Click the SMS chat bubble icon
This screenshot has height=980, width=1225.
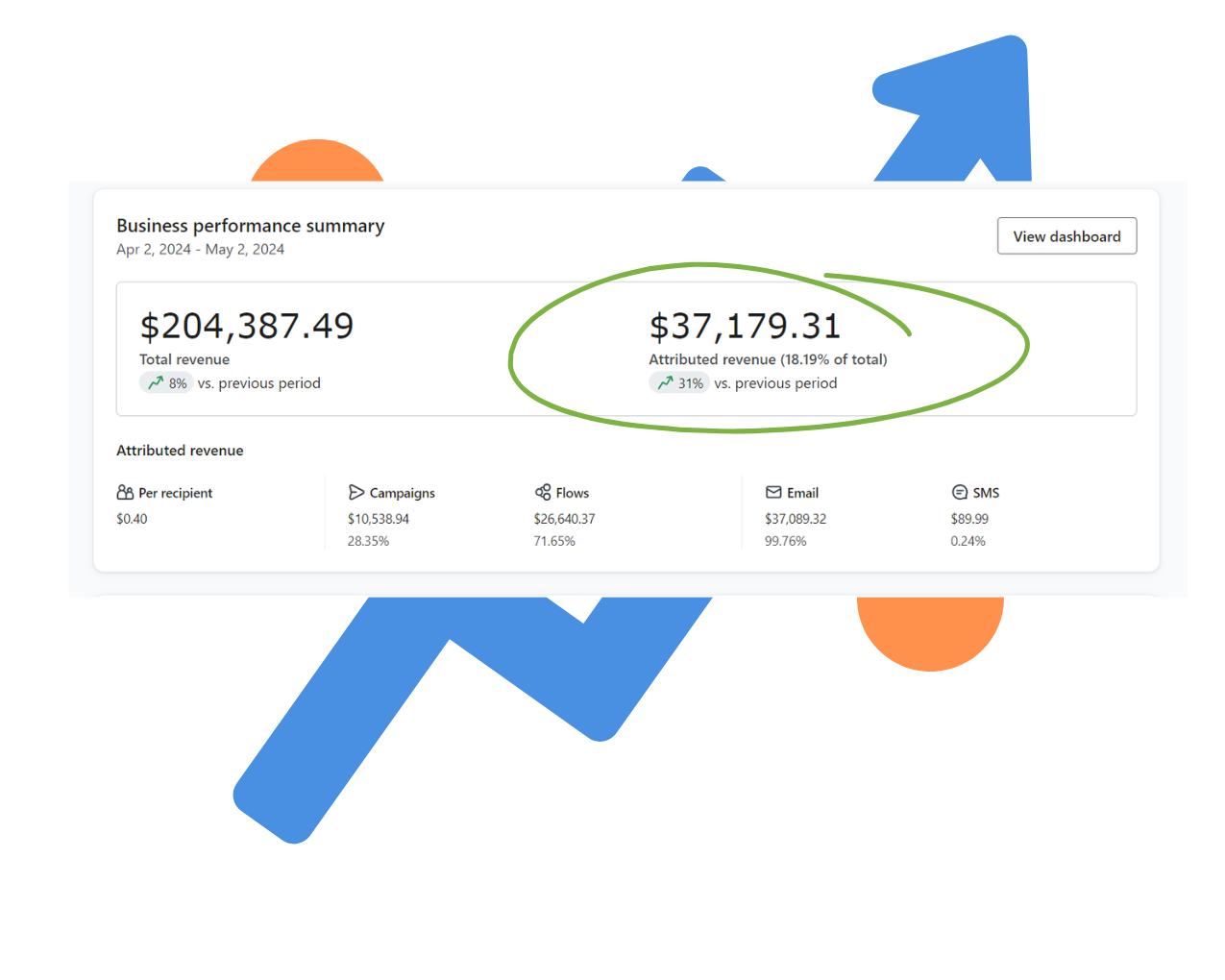point(960,493)
